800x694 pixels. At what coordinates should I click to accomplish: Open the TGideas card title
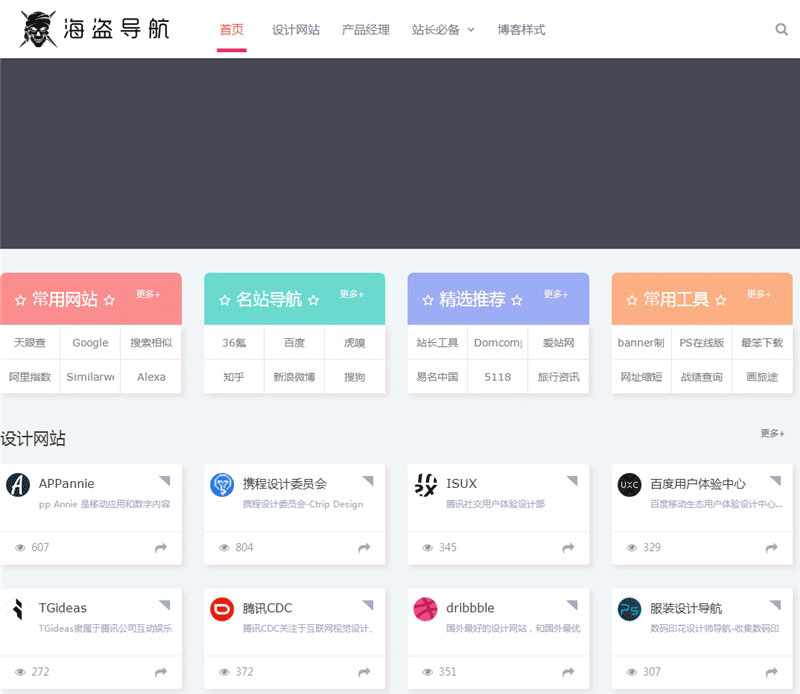63,608
